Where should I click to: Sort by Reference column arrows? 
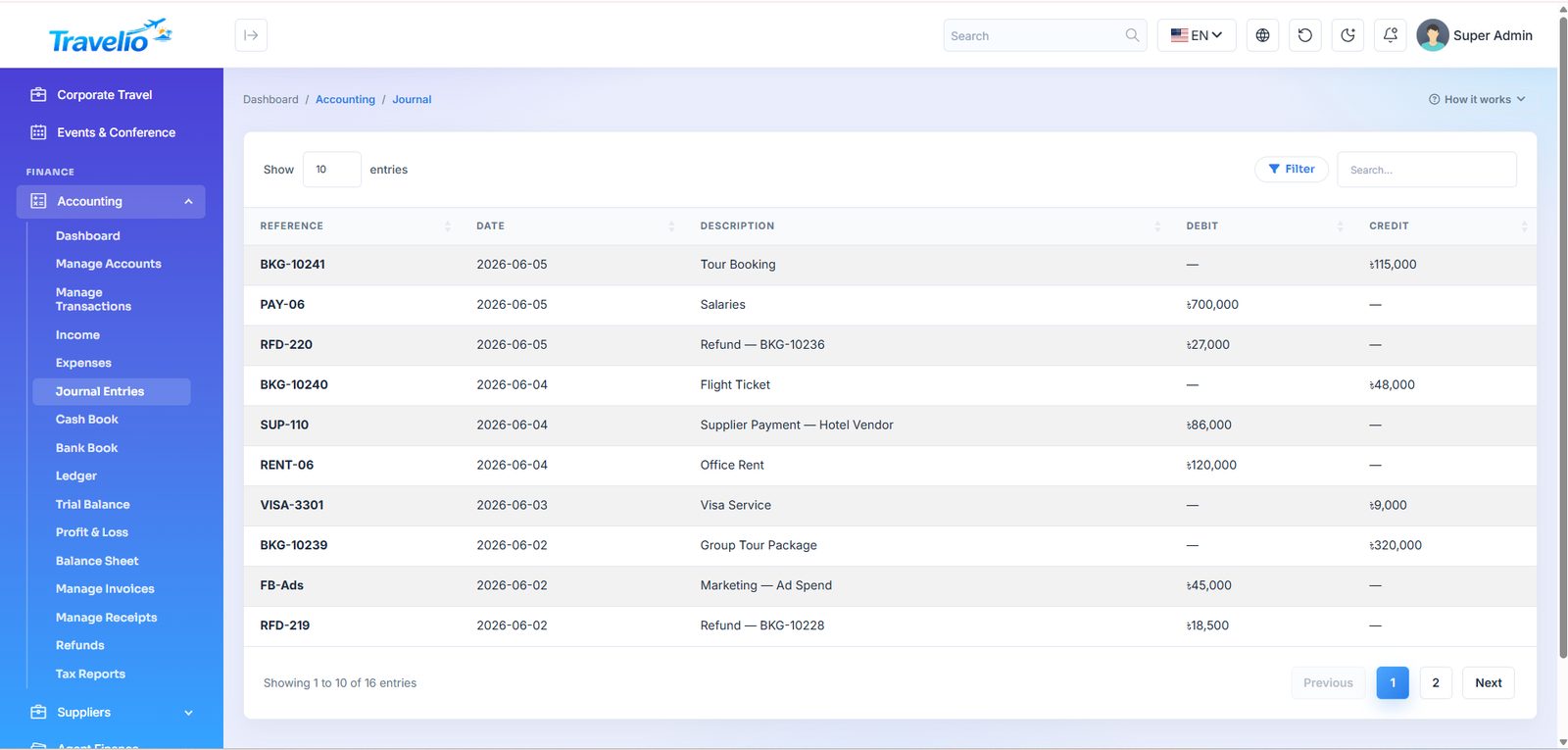pos(448,225)
